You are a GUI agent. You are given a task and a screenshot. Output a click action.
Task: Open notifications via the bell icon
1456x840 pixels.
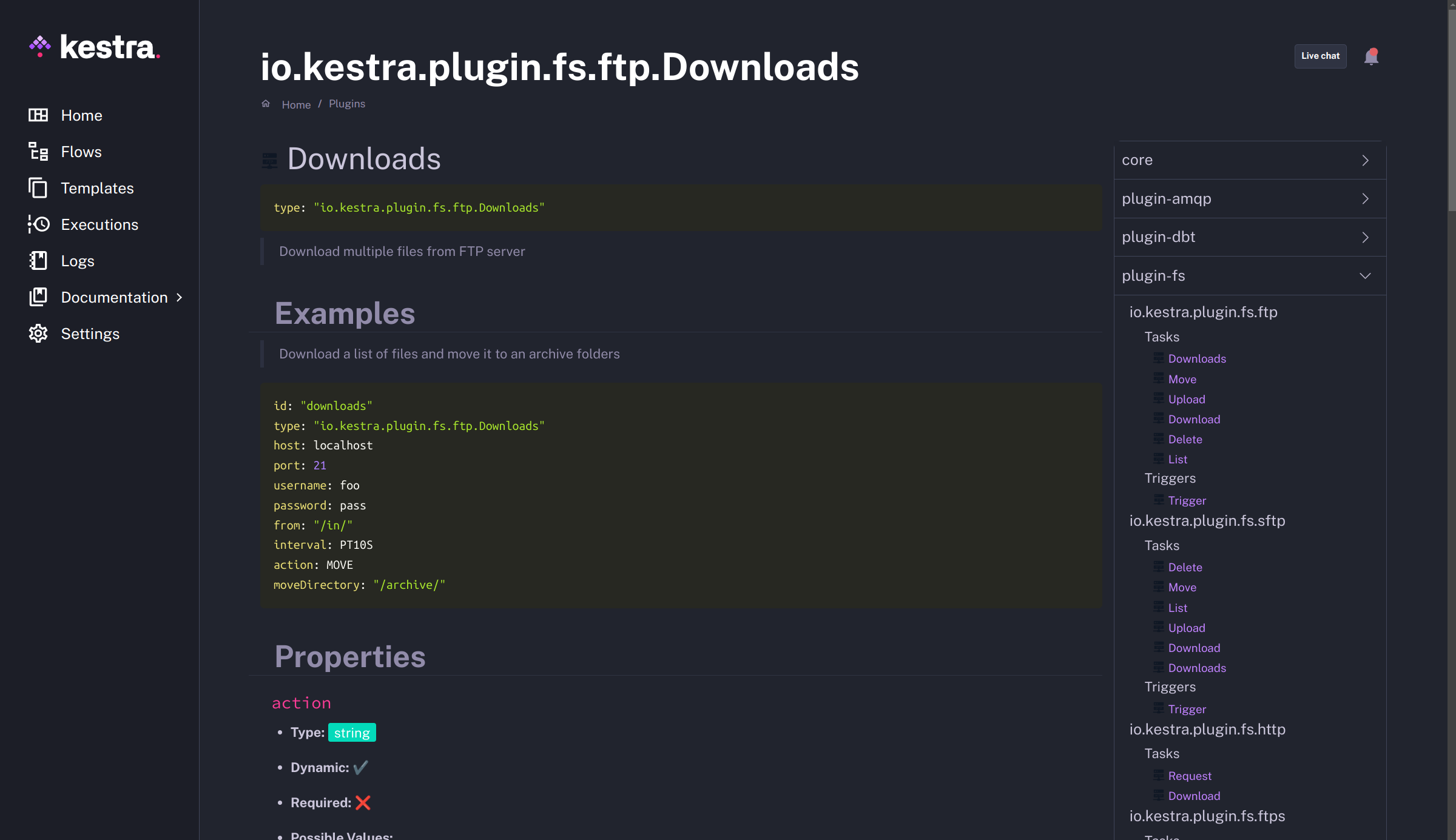(x=1371, y=56)
